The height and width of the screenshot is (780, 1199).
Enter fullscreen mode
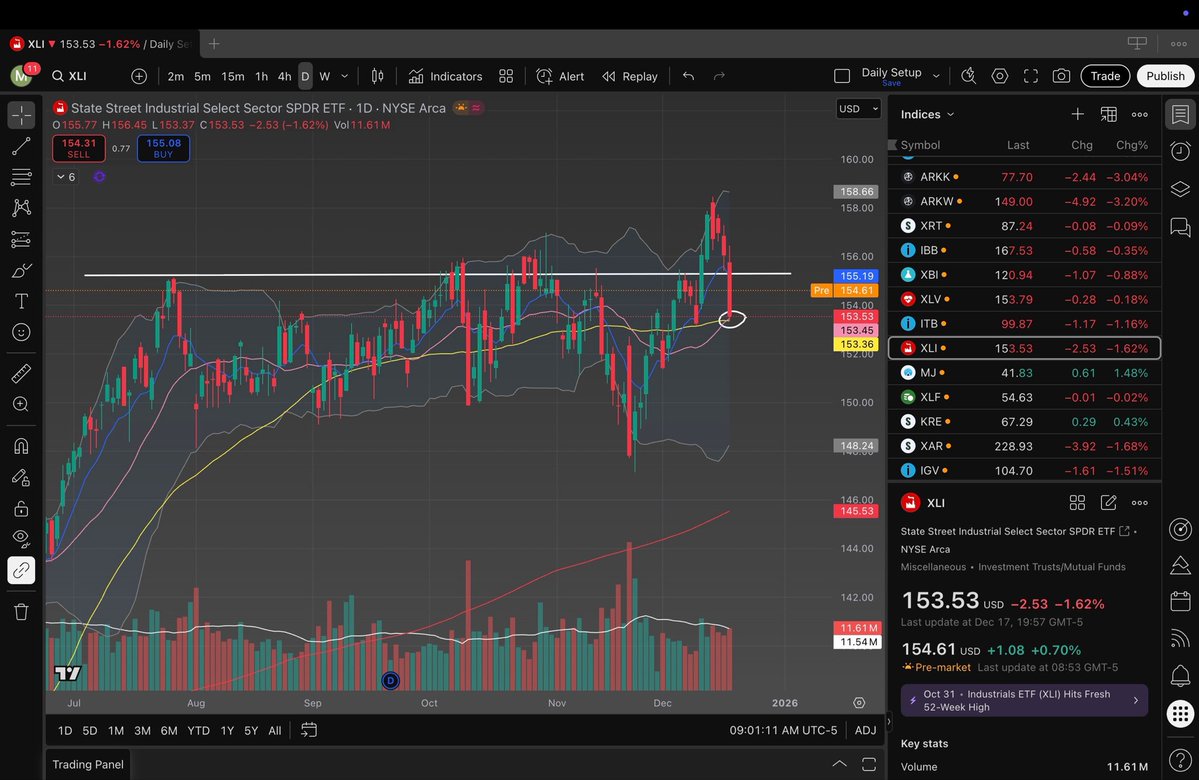point(1031,76)
